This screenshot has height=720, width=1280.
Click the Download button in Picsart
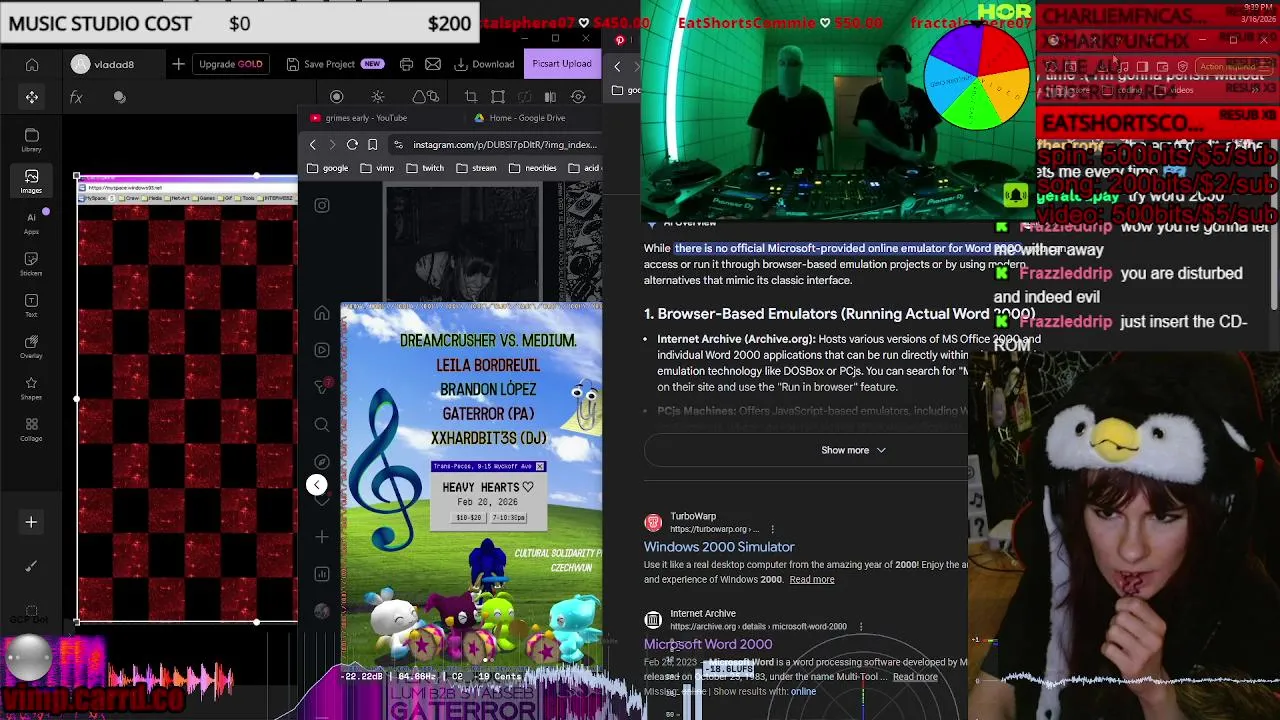(485, 64)
